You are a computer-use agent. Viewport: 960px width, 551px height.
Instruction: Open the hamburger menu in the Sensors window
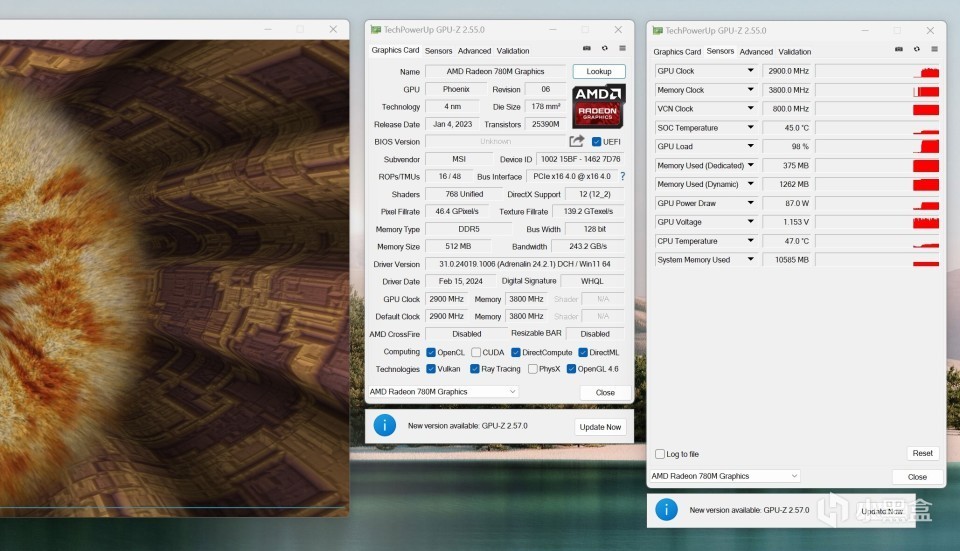point(932,48)
